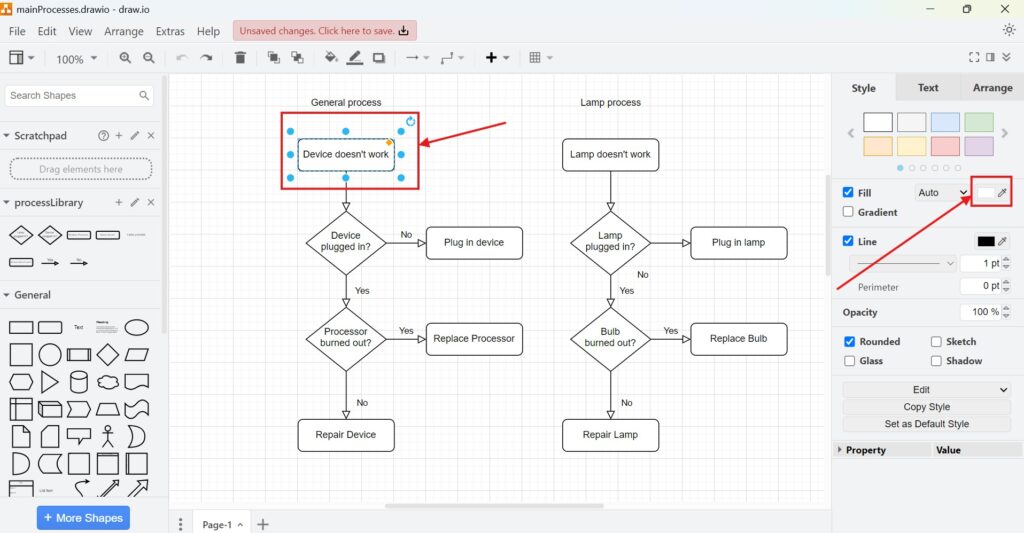The image size is (1024, 533).
Task: Click the Delete trash can icon
Action: pos(240,58)
